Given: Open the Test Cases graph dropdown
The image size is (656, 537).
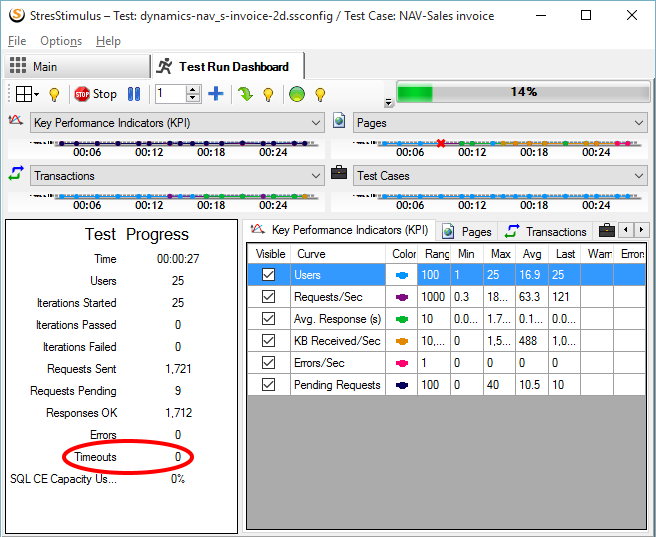Looking at the screenshot, I should pos(500,176).
